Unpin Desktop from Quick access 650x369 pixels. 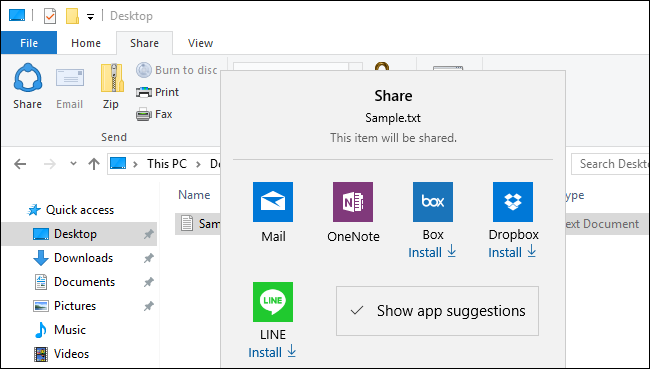click(148, 234)
